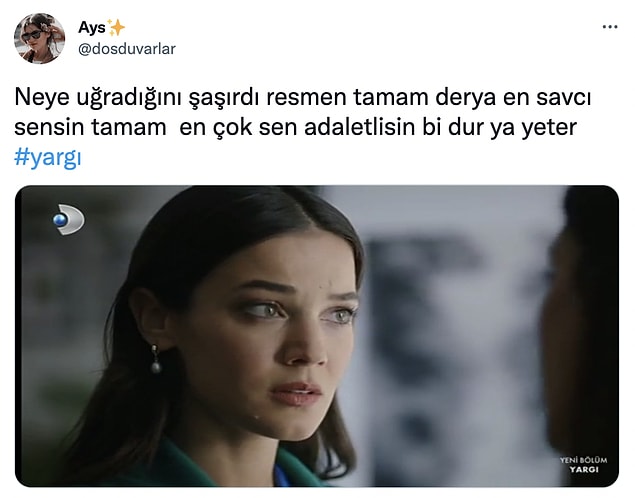The image size is (635, 498).
Task: Follow the #yargı hashtag link
Action: 48,157
